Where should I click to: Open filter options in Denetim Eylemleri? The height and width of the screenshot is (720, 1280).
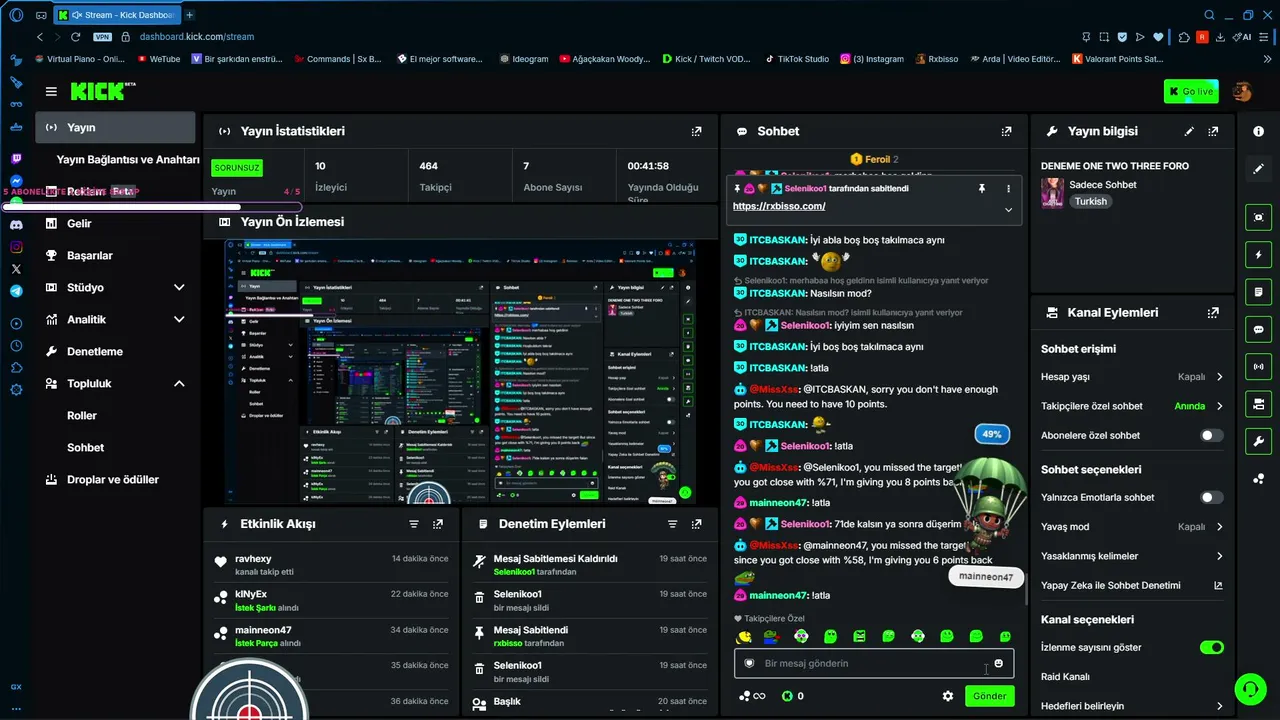(x=673, y=524)
